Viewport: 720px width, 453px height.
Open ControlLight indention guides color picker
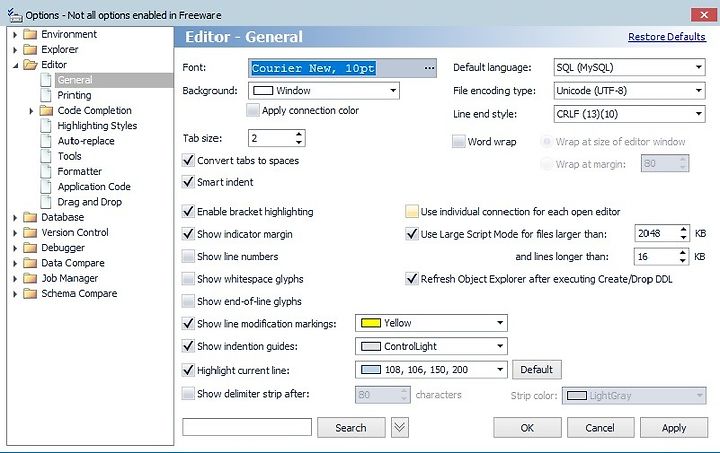(431, 346)
